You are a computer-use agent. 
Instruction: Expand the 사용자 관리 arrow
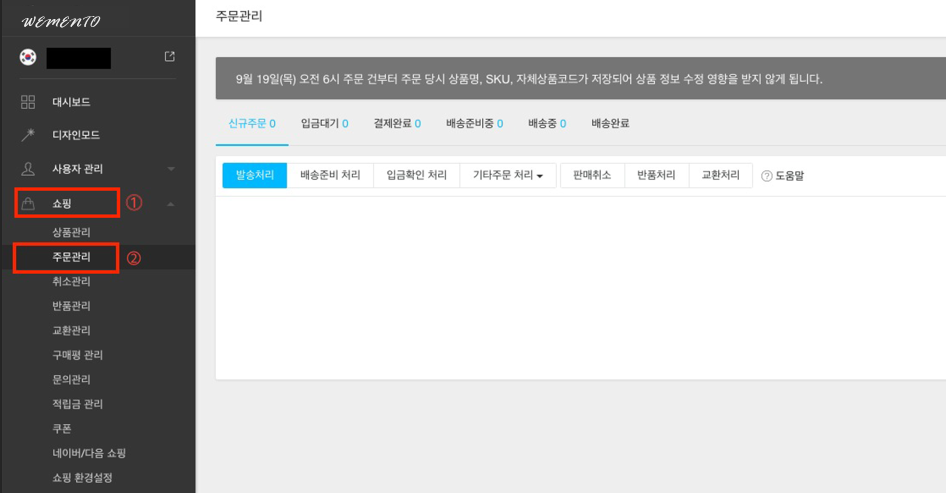point(171,169)
